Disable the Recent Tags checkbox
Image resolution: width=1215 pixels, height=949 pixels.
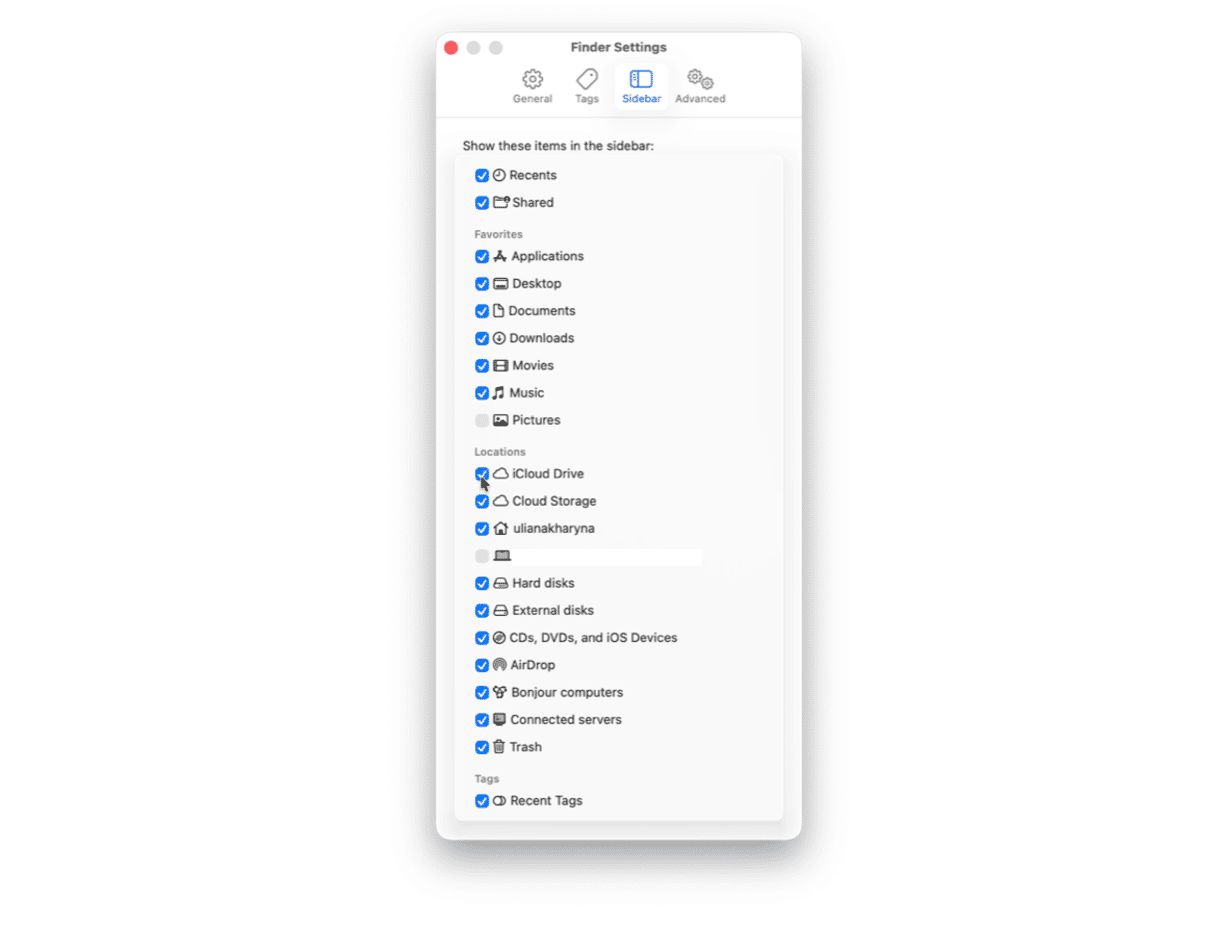482,801
